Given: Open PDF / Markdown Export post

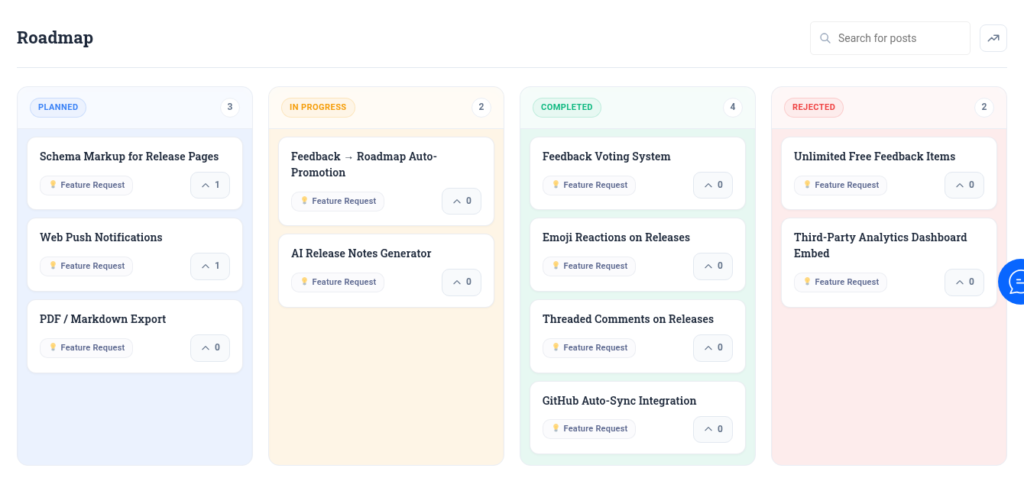Looking at the screenshot, I should click(x=103, y=319).
